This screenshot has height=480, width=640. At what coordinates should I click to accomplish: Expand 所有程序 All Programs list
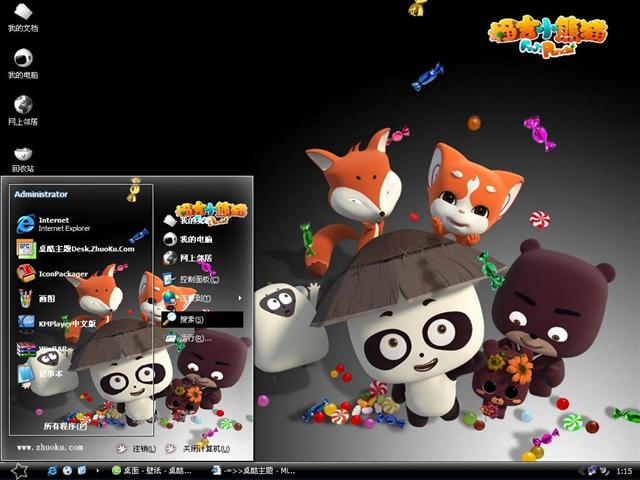coord(65,426)
